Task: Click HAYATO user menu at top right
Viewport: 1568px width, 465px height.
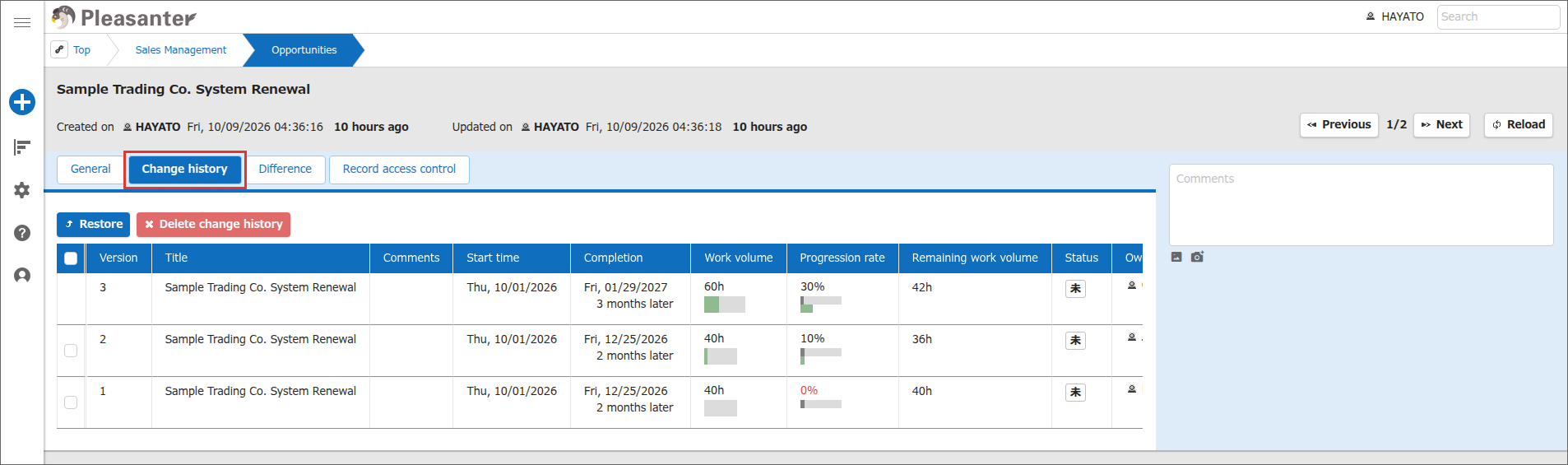Action: pos(1395,16)
